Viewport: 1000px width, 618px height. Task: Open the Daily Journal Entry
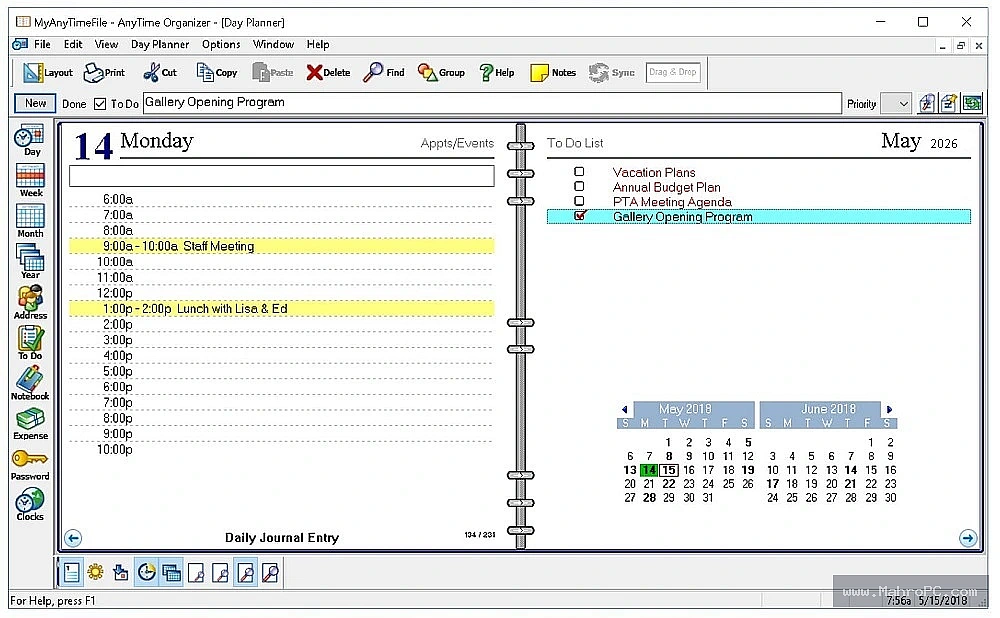tap(282, 538)
